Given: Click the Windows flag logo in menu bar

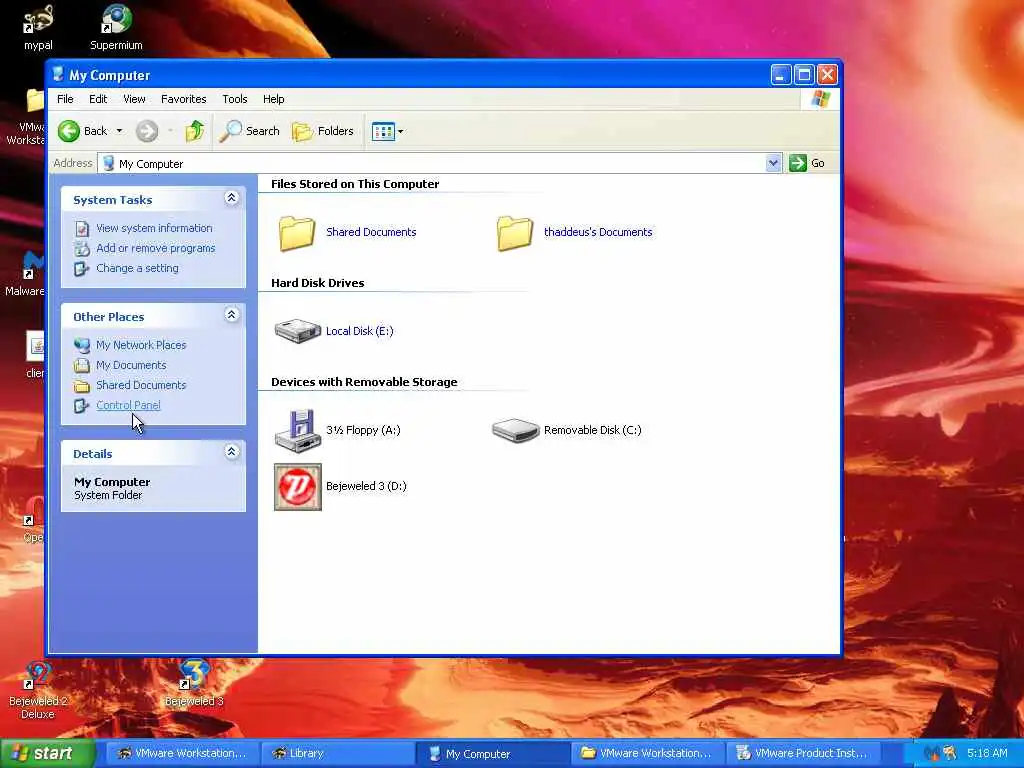Looking at the screenshot, I should pyautogui.click(x=820, y=99).
